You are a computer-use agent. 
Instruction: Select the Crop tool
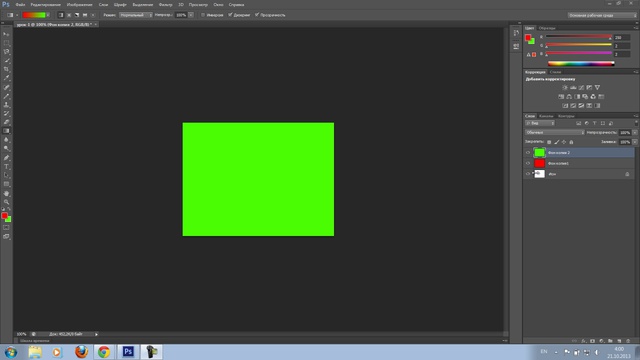[x=6, y=69]
